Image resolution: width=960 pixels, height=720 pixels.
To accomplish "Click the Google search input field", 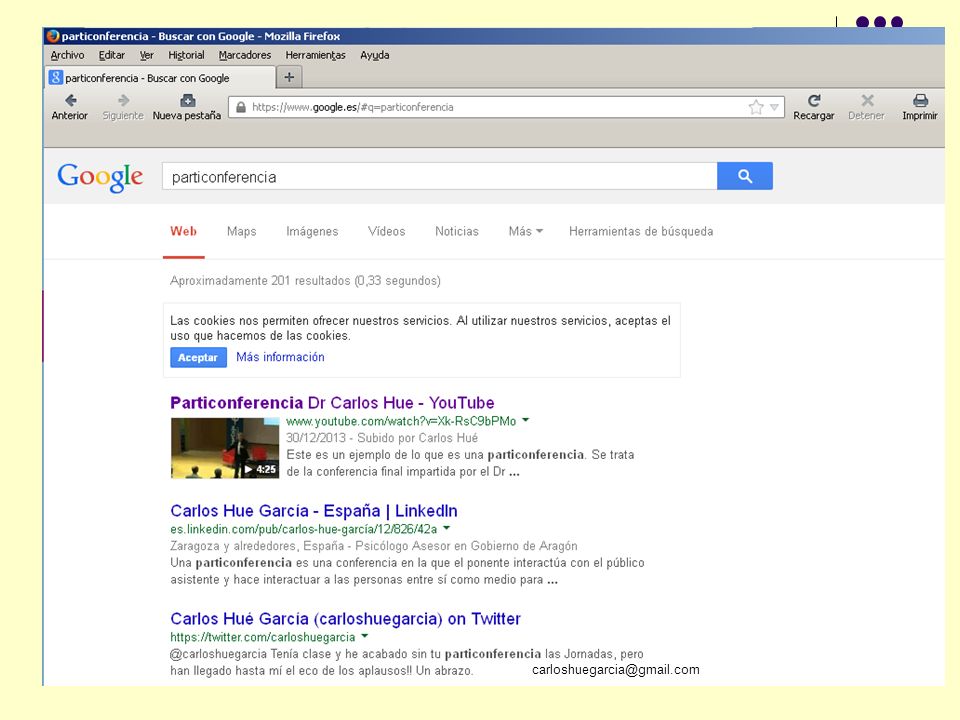I will 439,176.
